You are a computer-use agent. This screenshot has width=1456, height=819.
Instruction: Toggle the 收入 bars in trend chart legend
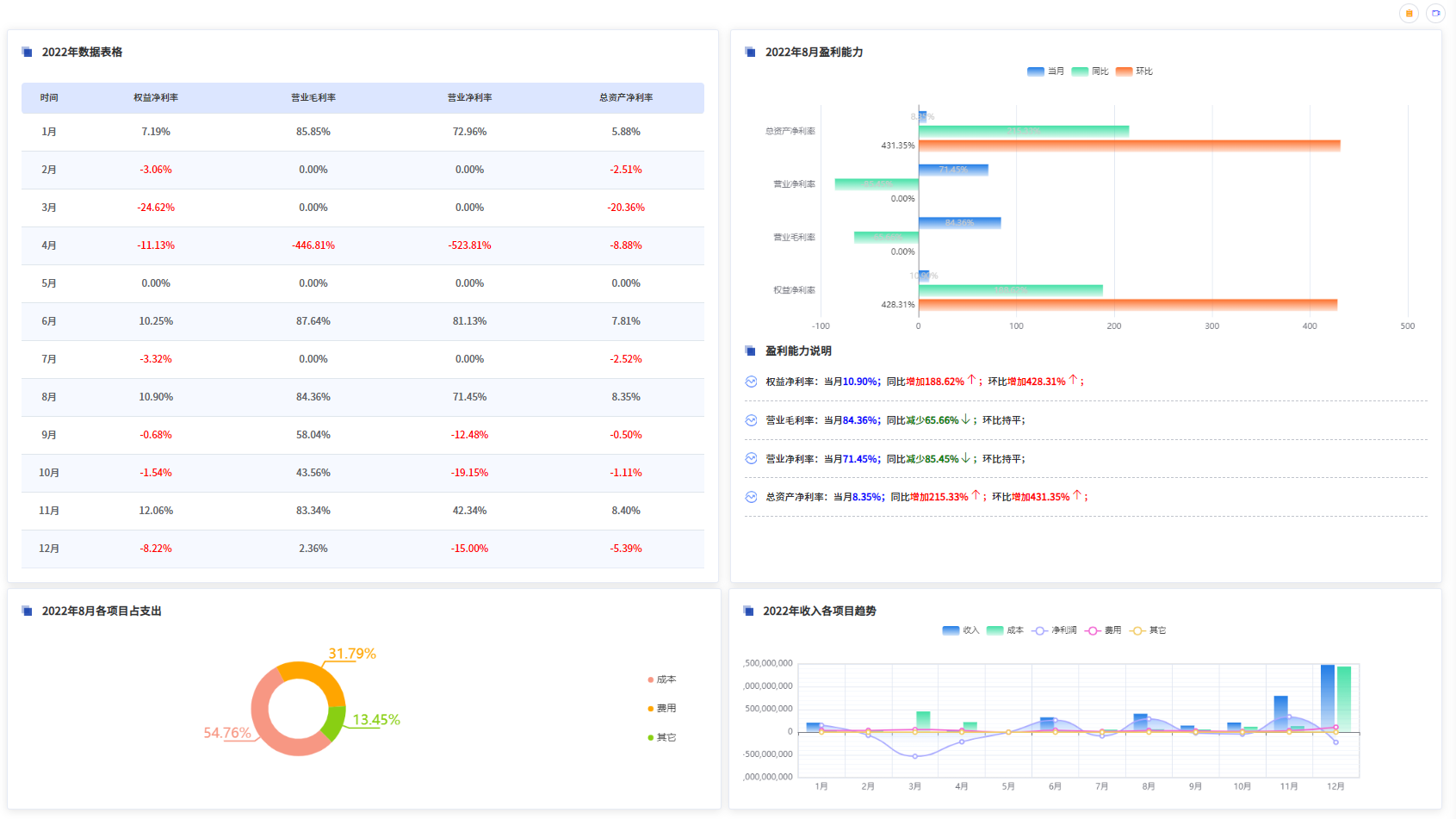click(x=961, y=630)
